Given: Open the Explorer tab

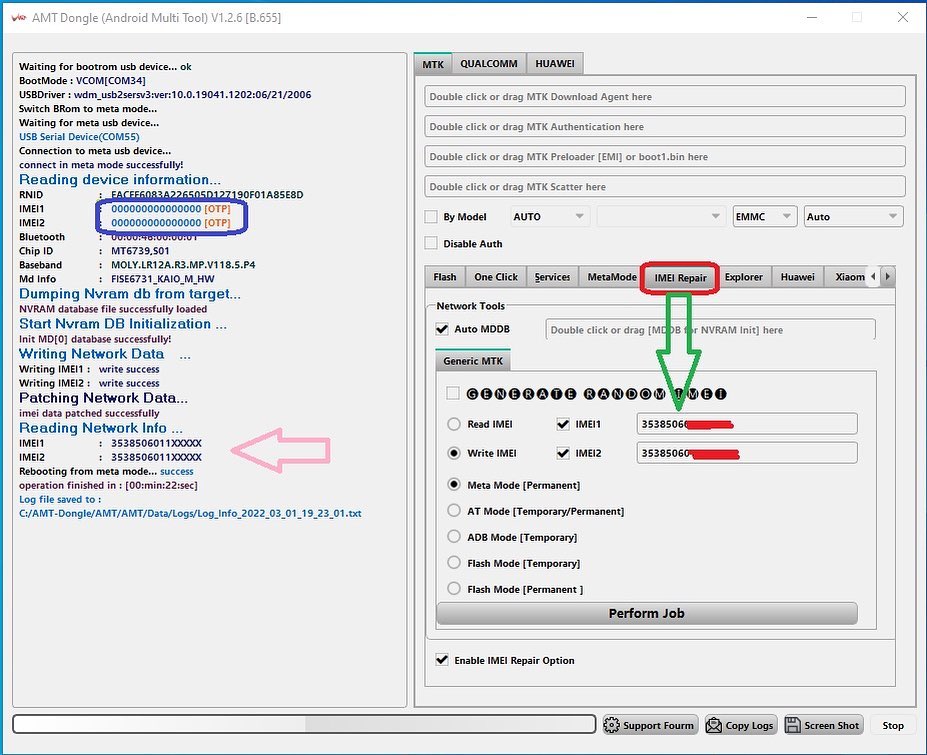Looking at the screenshot, I should click(743, 277).
